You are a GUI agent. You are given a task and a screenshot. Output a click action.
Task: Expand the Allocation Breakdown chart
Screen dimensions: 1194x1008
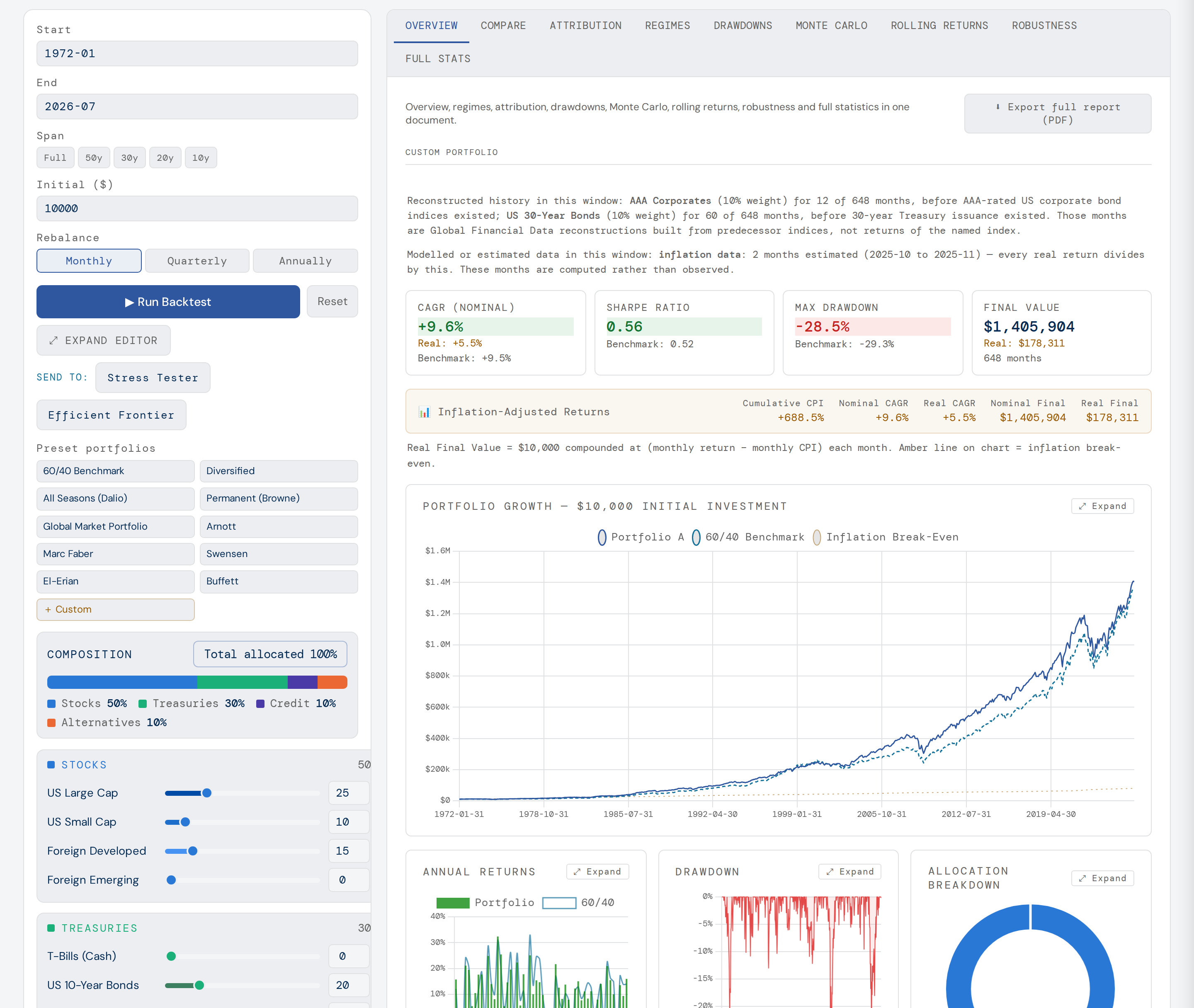(1102, 878)
